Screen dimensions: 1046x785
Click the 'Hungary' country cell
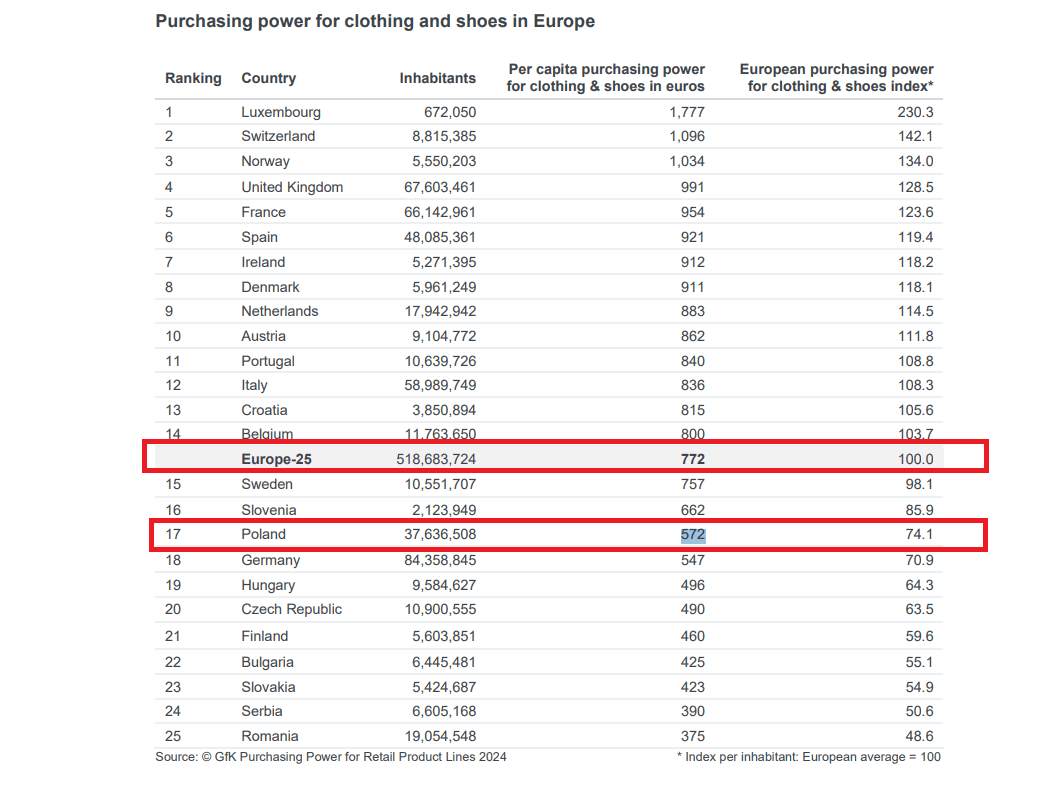[x=268, y=586]
